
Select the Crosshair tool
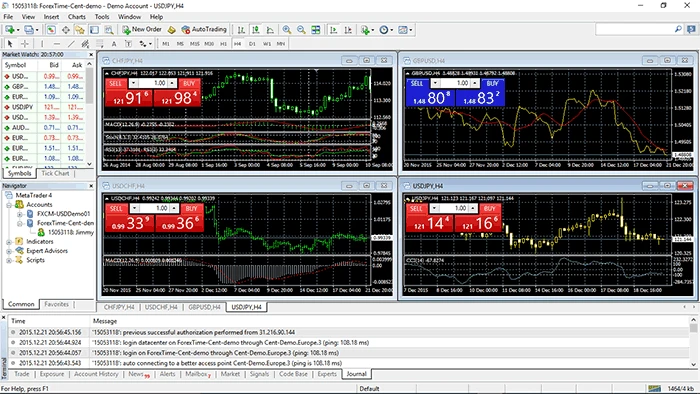coord(25,44)
